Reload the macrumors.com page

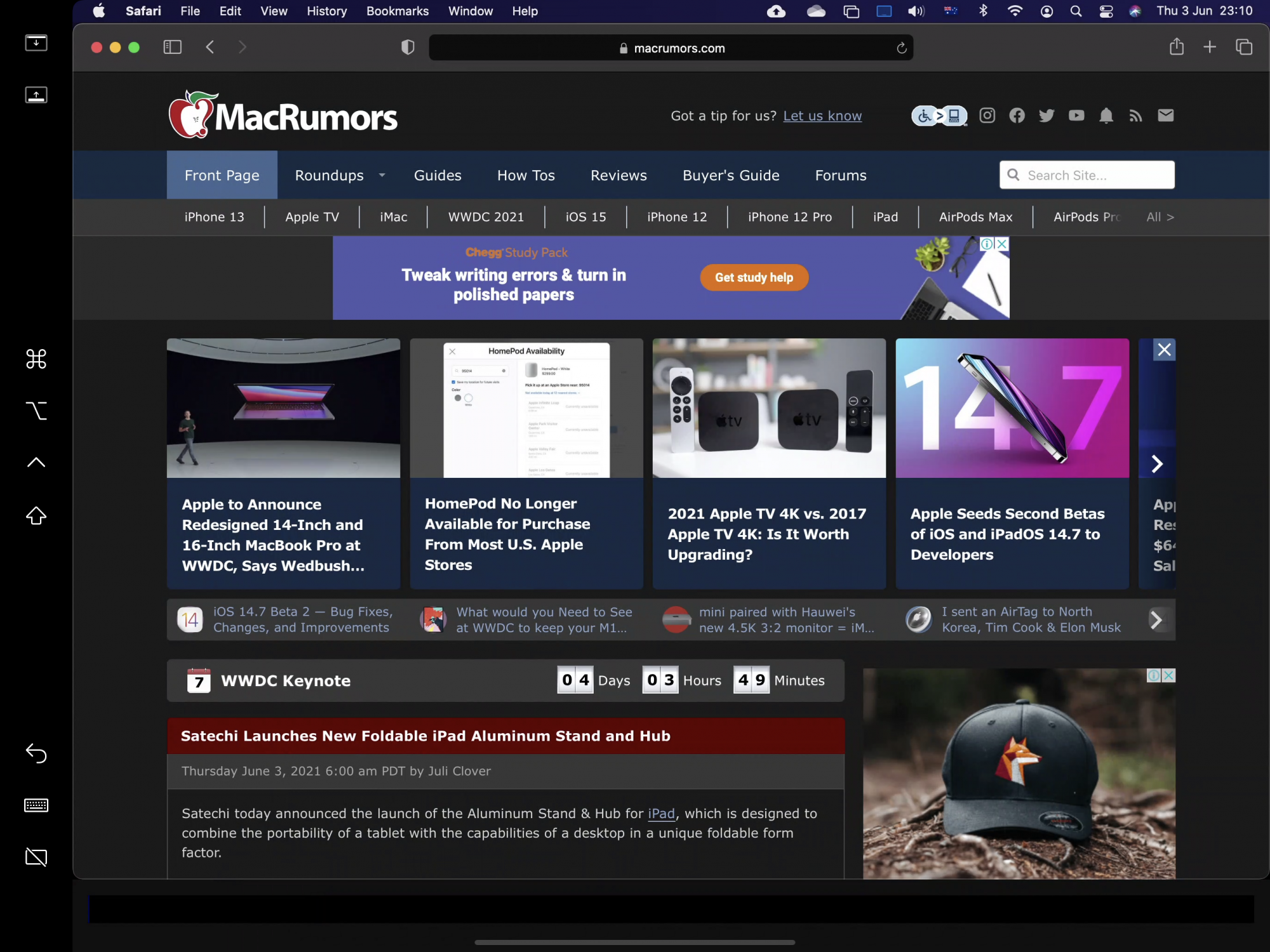901,48
